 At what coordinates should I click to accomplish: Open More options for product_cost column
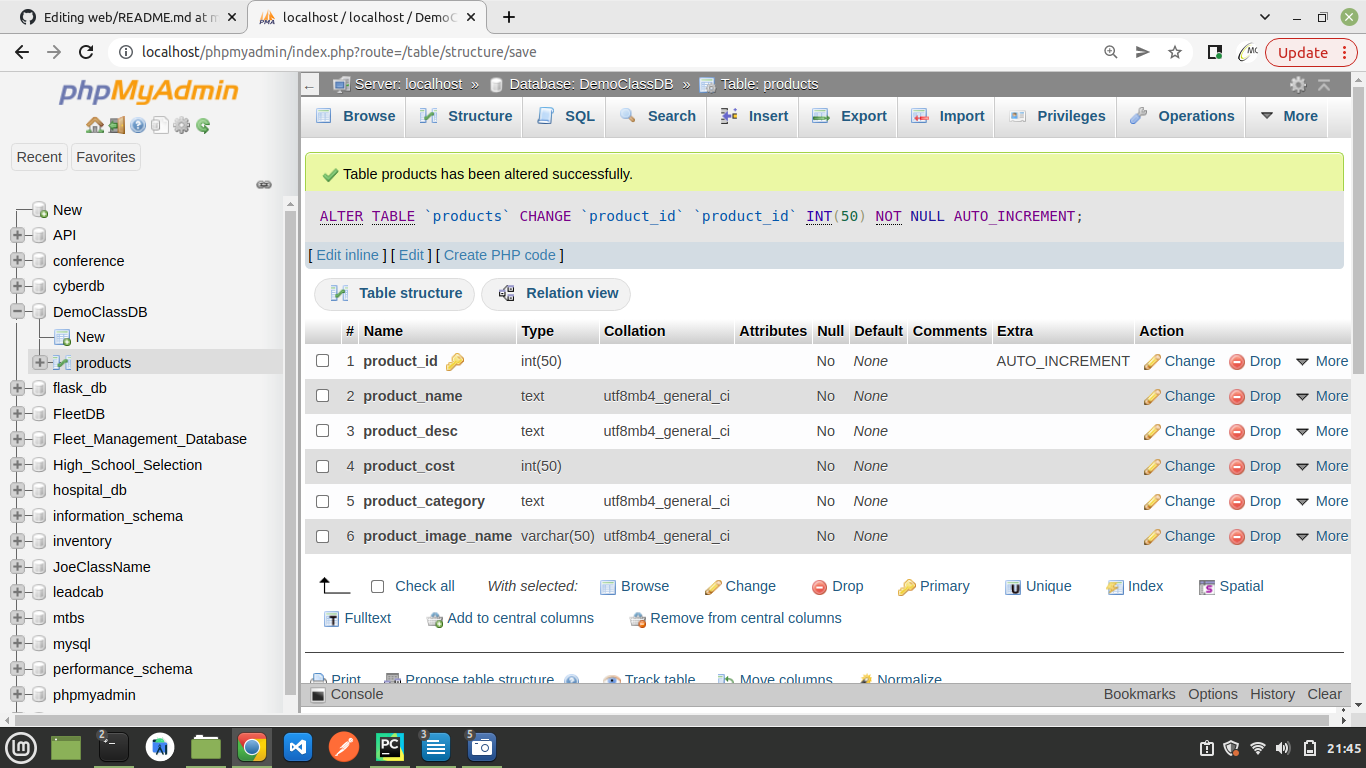1321,466
